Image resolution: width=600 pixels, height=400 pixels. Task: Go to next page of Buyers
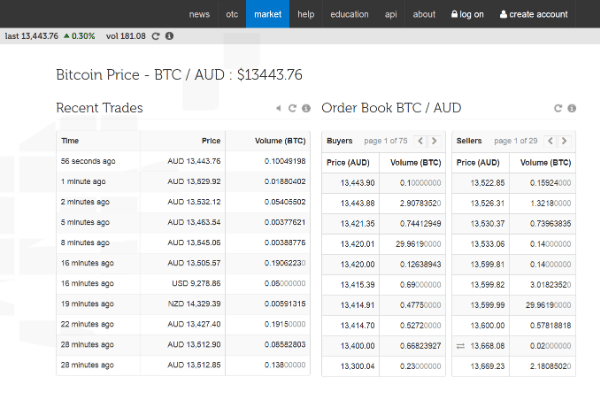(436, 141)
